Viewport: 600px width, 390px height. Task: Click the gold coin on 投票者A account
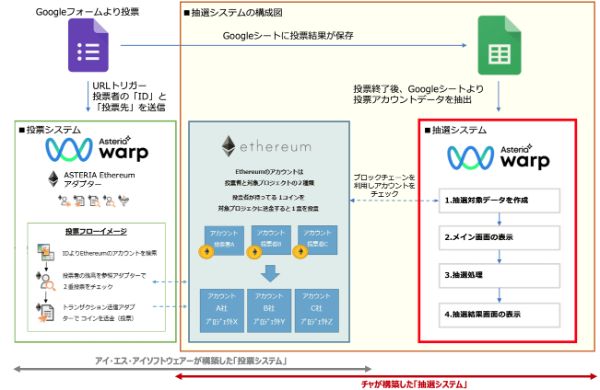click(x=206, y=251)
